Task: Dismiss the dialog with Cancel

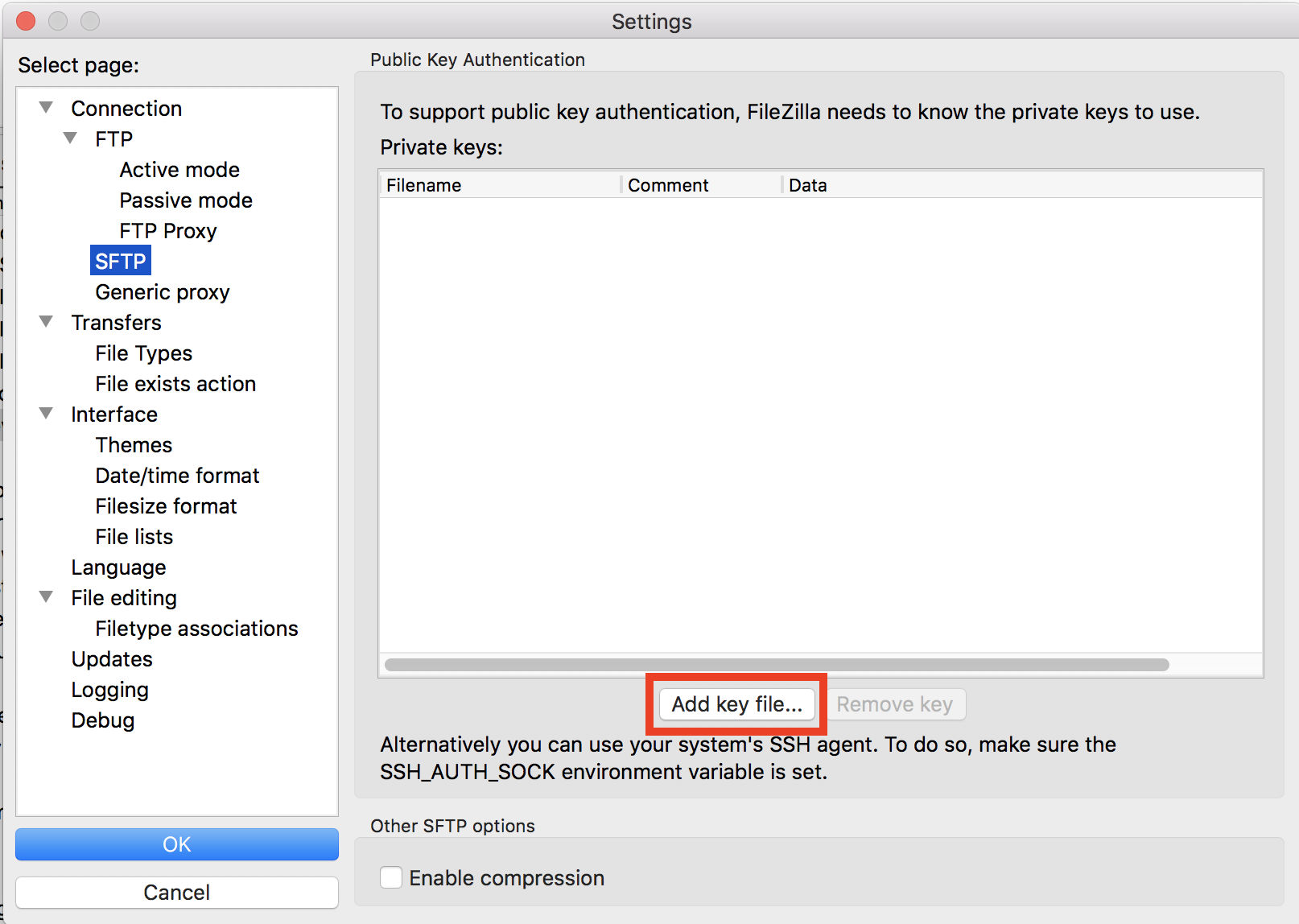Action: [x=177, y=892]
